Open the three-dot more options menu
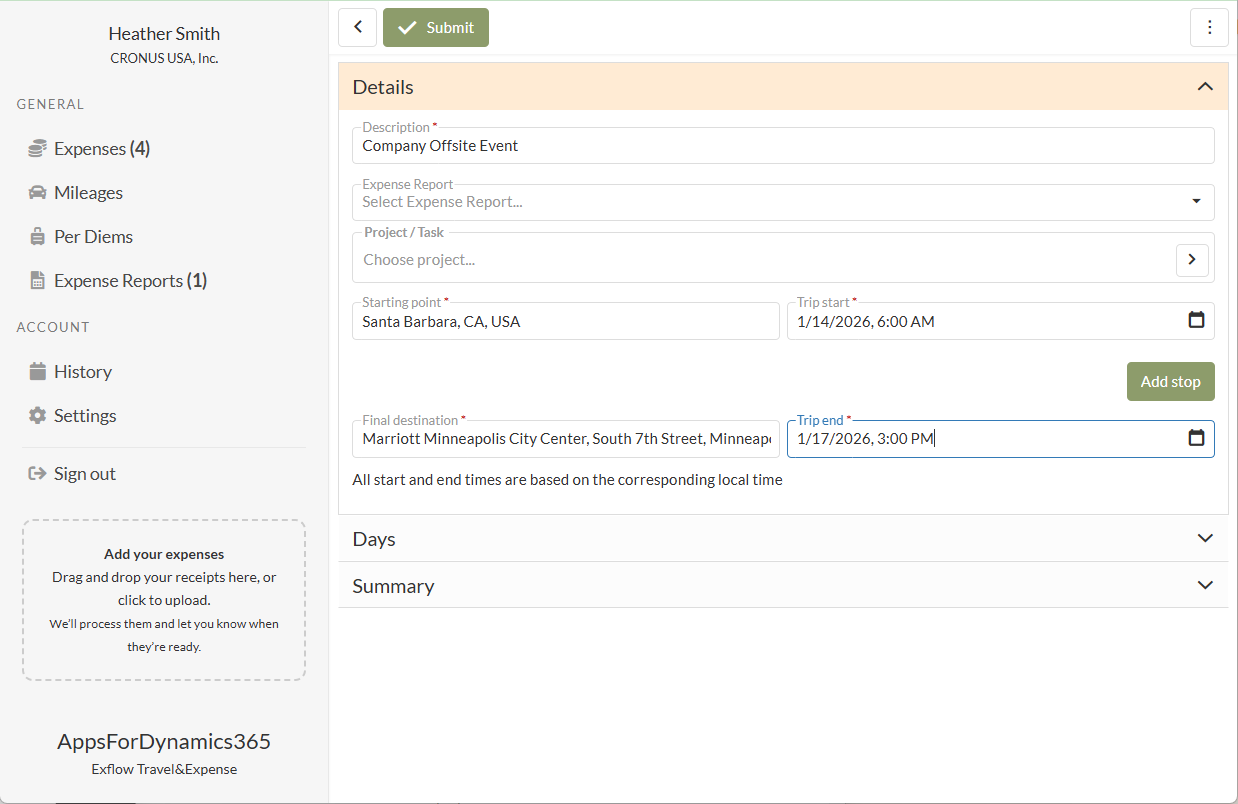 click(1209, 28)
